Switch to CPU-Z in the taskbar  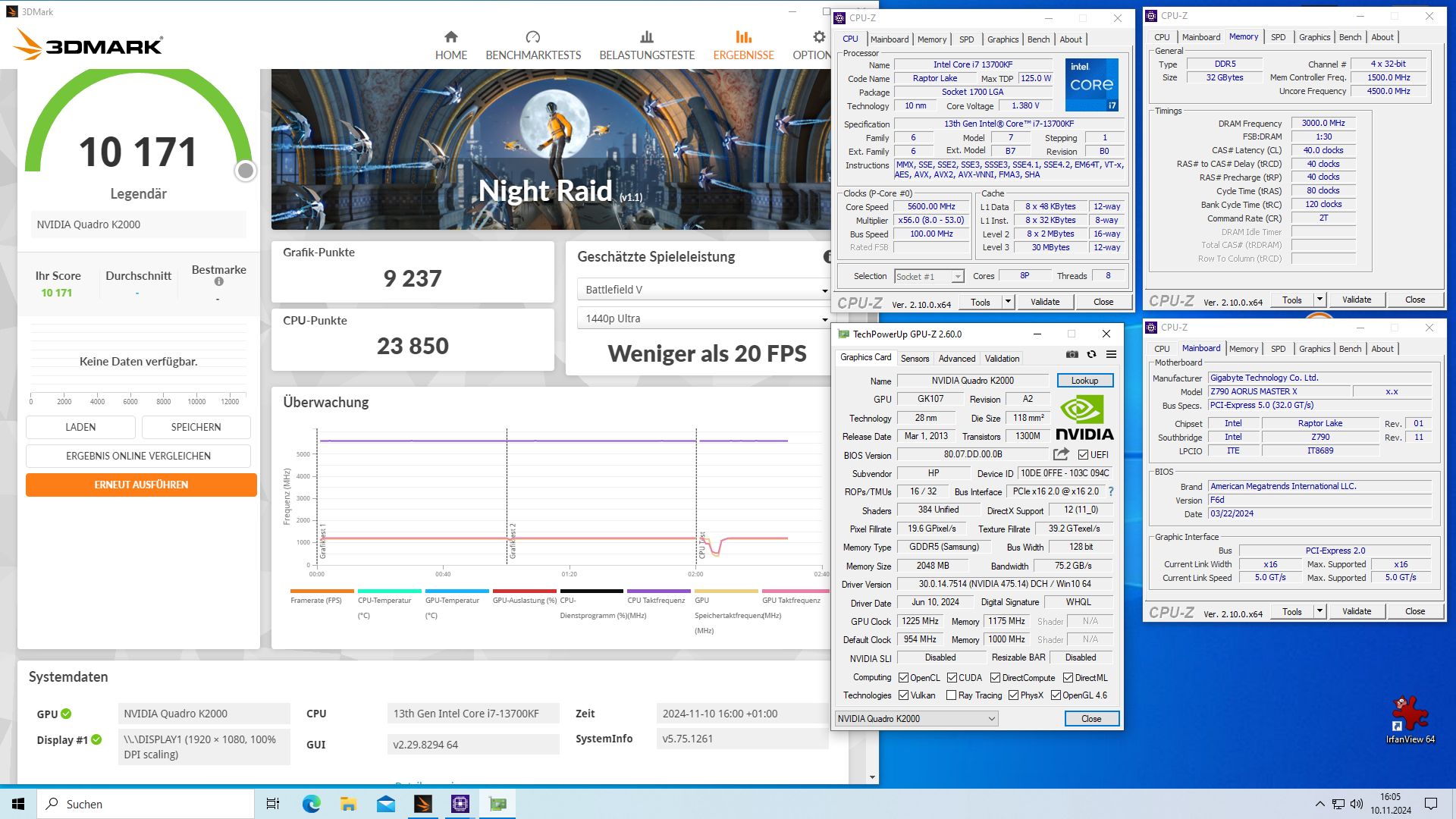coord(460,804)
